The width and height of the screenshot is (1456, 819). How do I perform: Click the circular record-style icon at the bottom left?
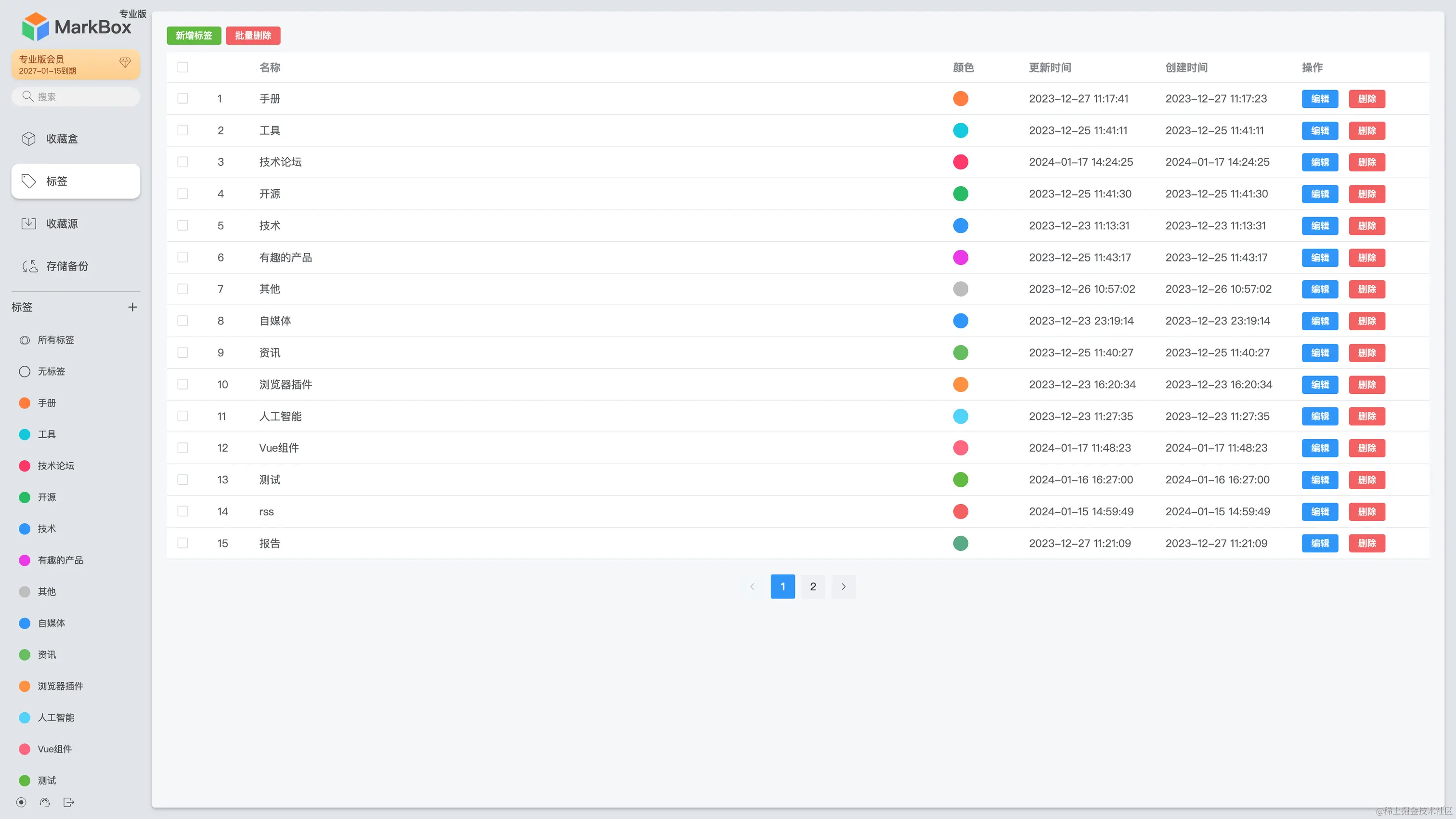point(22,802)
